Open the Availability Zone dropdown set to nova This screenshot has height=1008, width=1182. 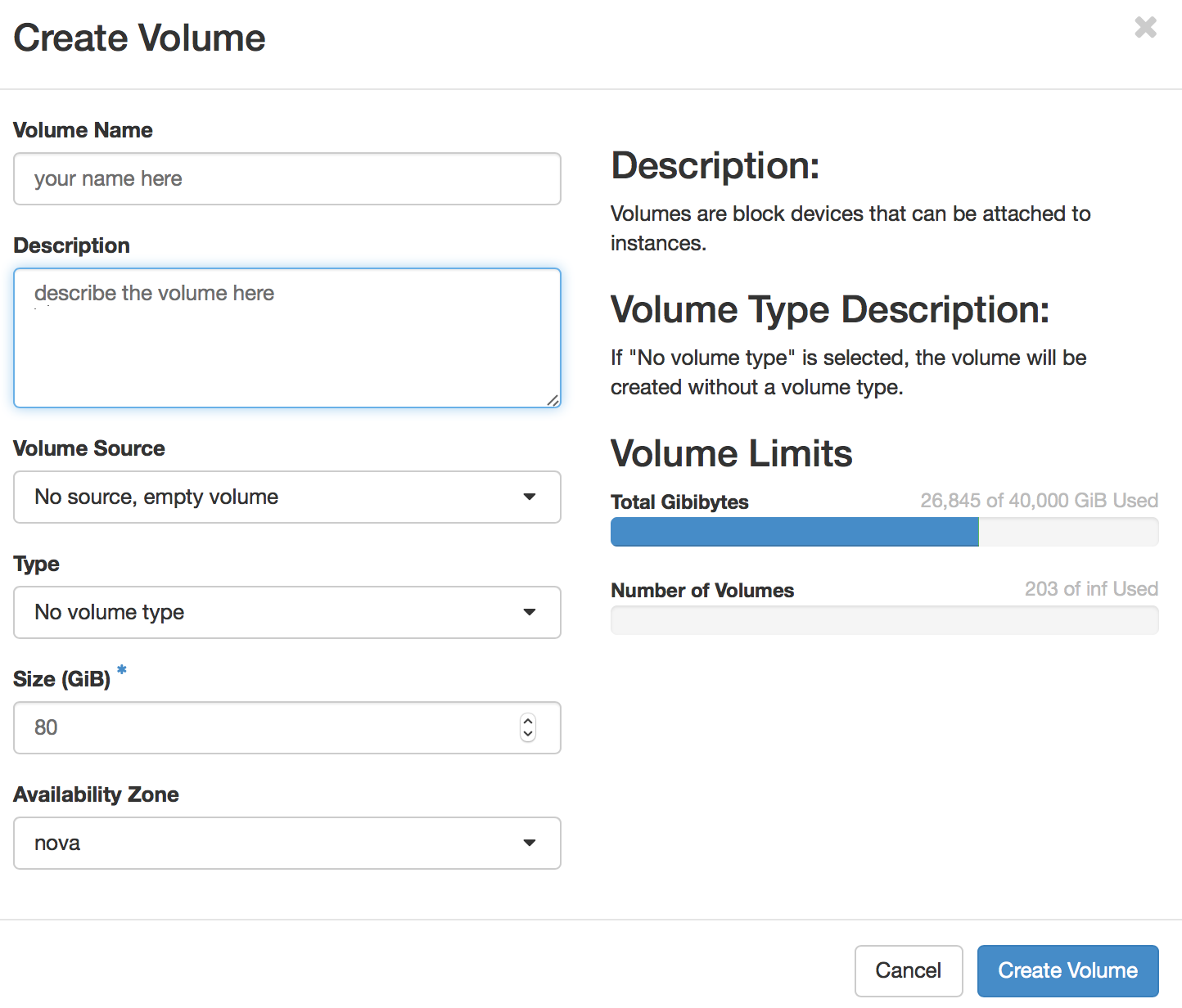tap(286, 843)
